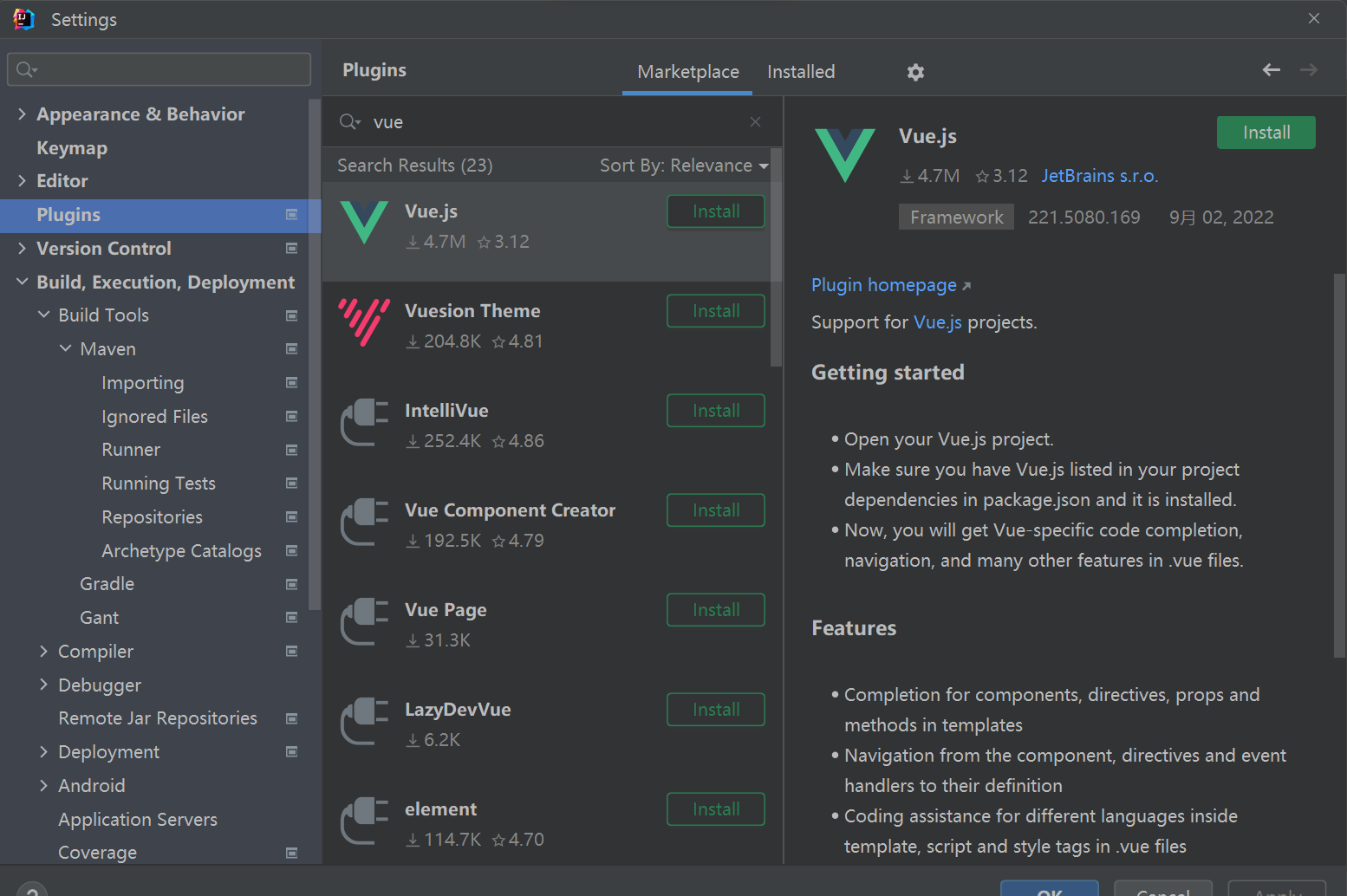Viewport: 1347px width, 896px height.
Task: Click the settings tree scrollbar
Action: (315, 354)
